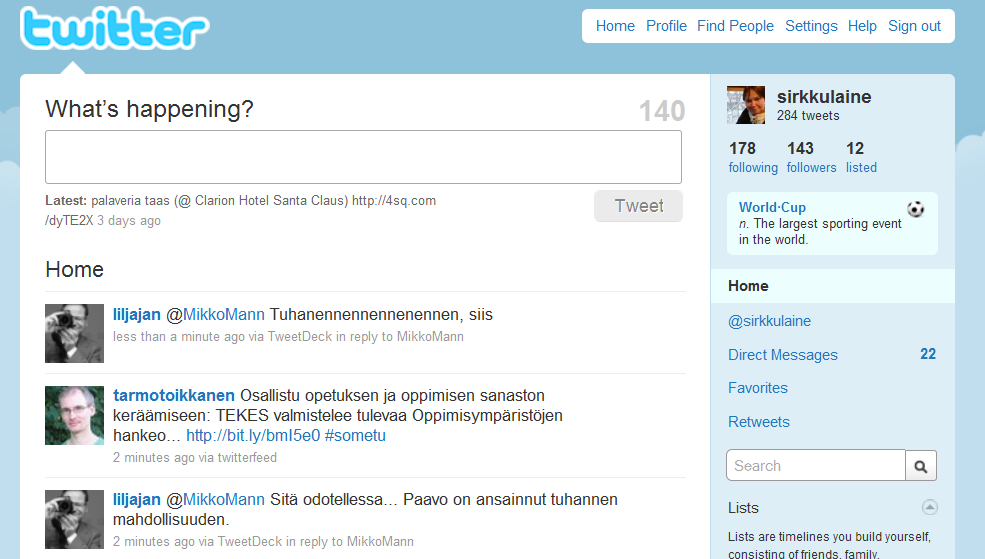Viewport: 985px width, 559px height.
Task: Open tarmotoikkanen avatar picture
Action: (74, 415)
